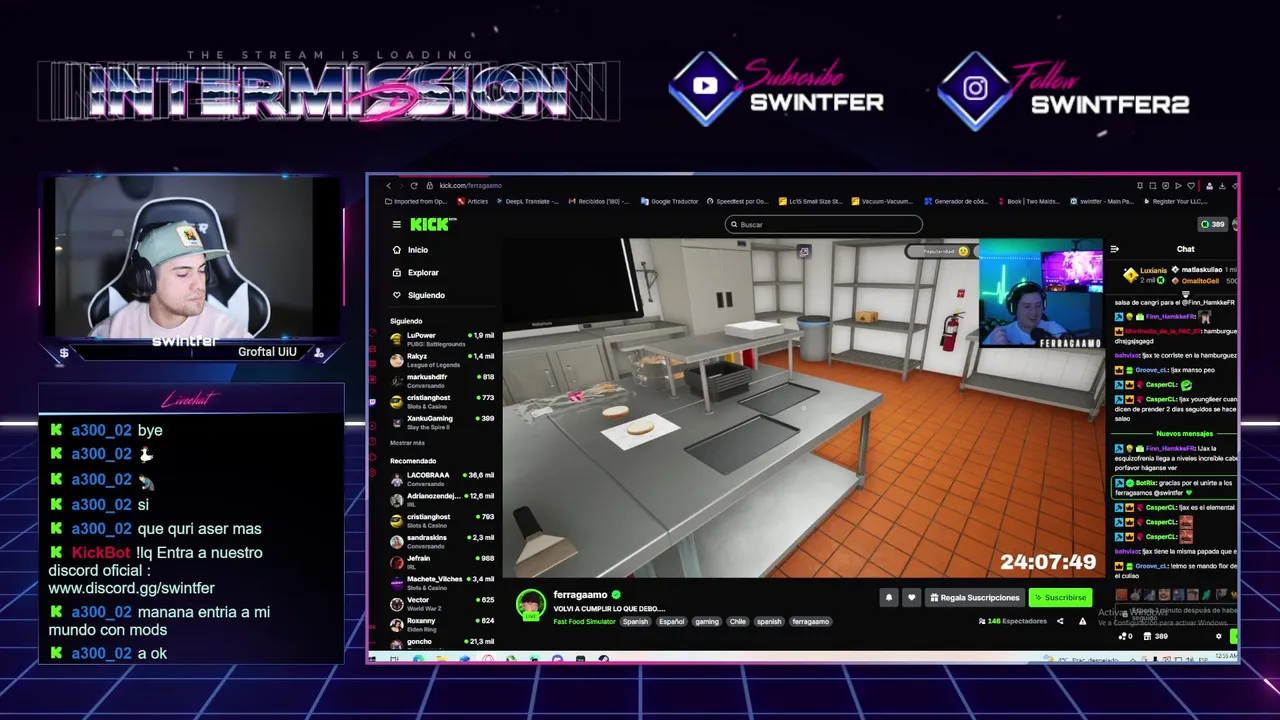Viewport: 1280px width, 720px height.
Task: Click the browser back arrow
Action: 389,185
